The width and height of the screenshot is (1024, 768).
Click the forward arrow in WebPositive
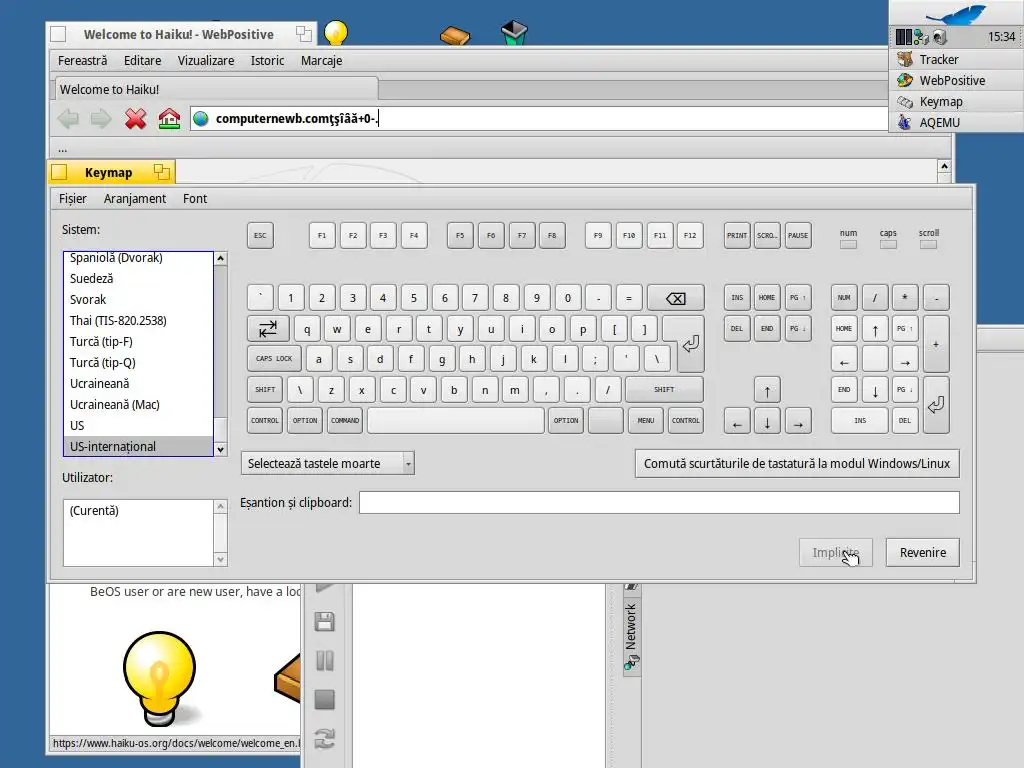pyautogui.click(x=101, y=118)
